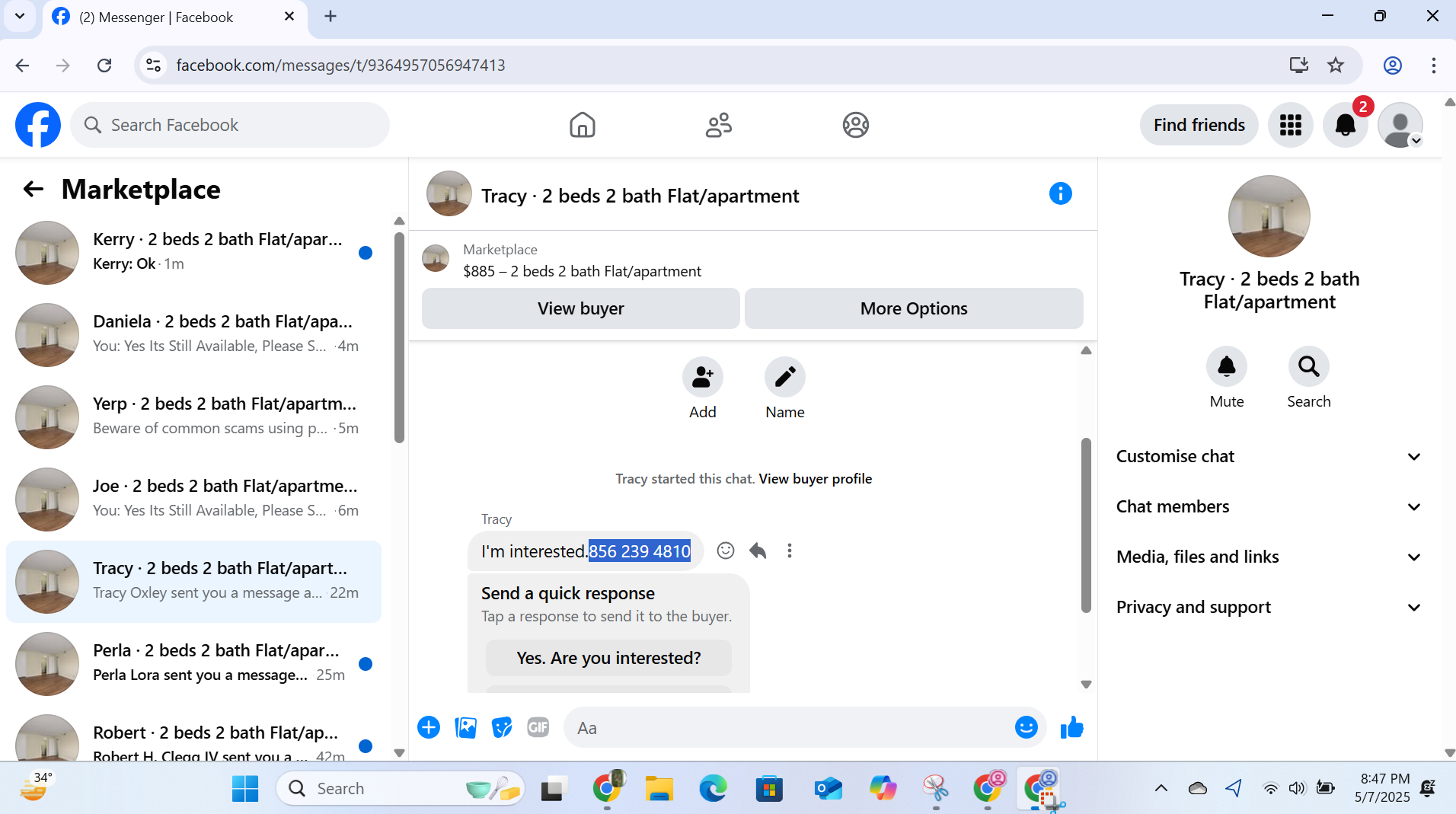Open the notifications bell with badge
The height and width of the screenshot is (814, 1456).
coord(1346,125)
